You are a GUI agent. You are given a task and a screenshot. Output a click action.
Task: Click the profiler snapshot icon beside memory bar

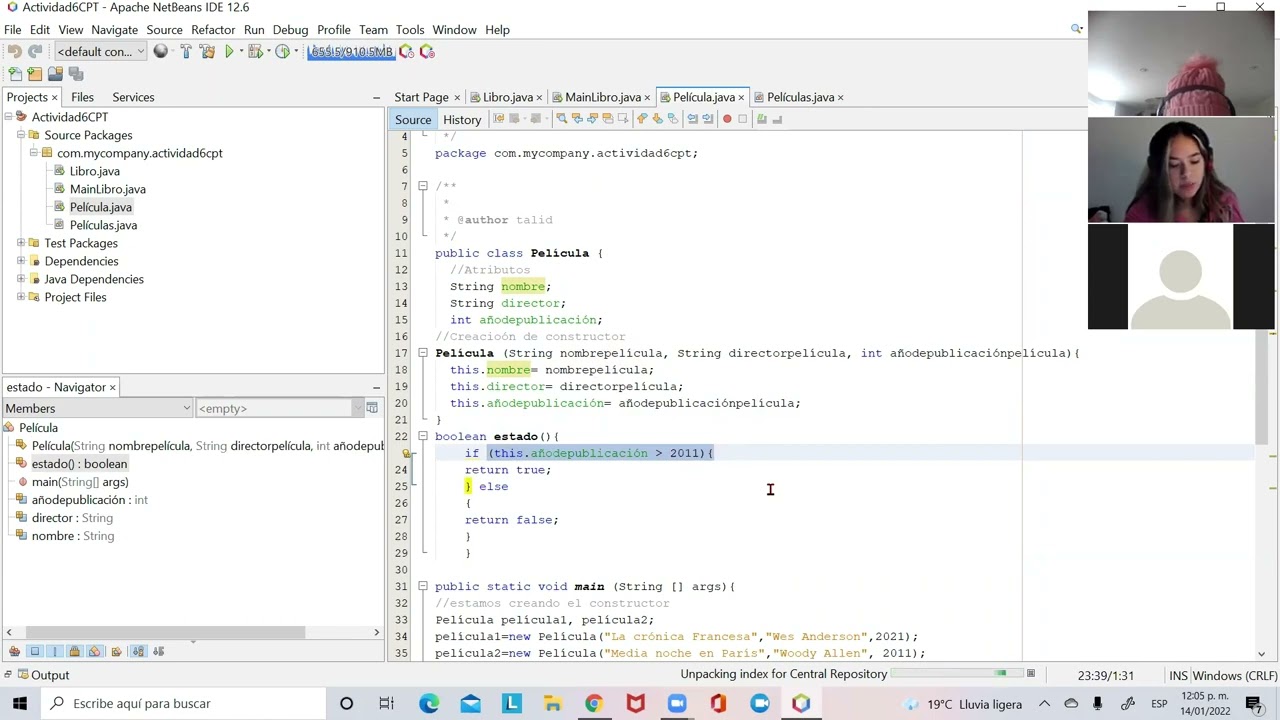pos(406,51)
